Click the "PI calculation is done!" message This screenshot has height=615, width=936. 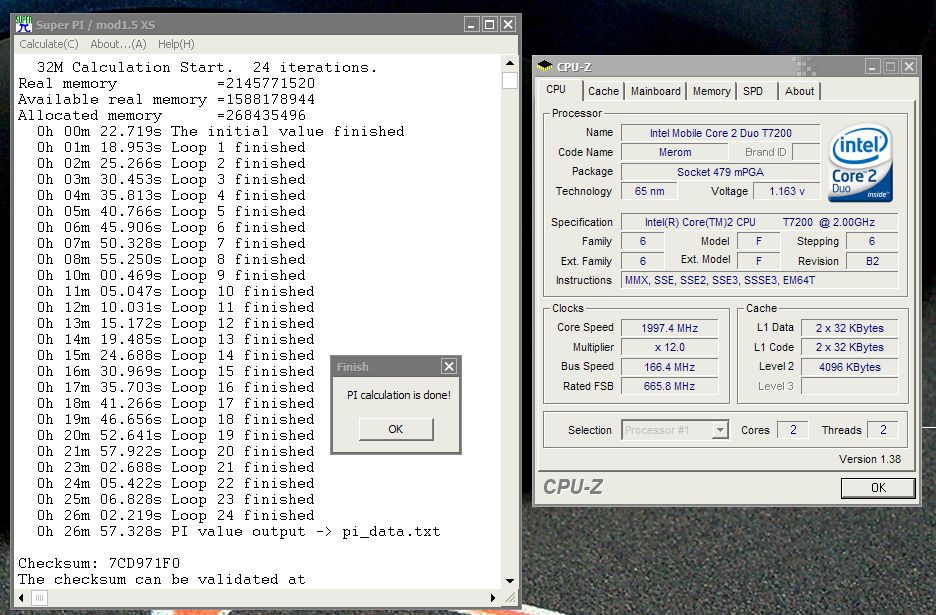tap(399, 395)
